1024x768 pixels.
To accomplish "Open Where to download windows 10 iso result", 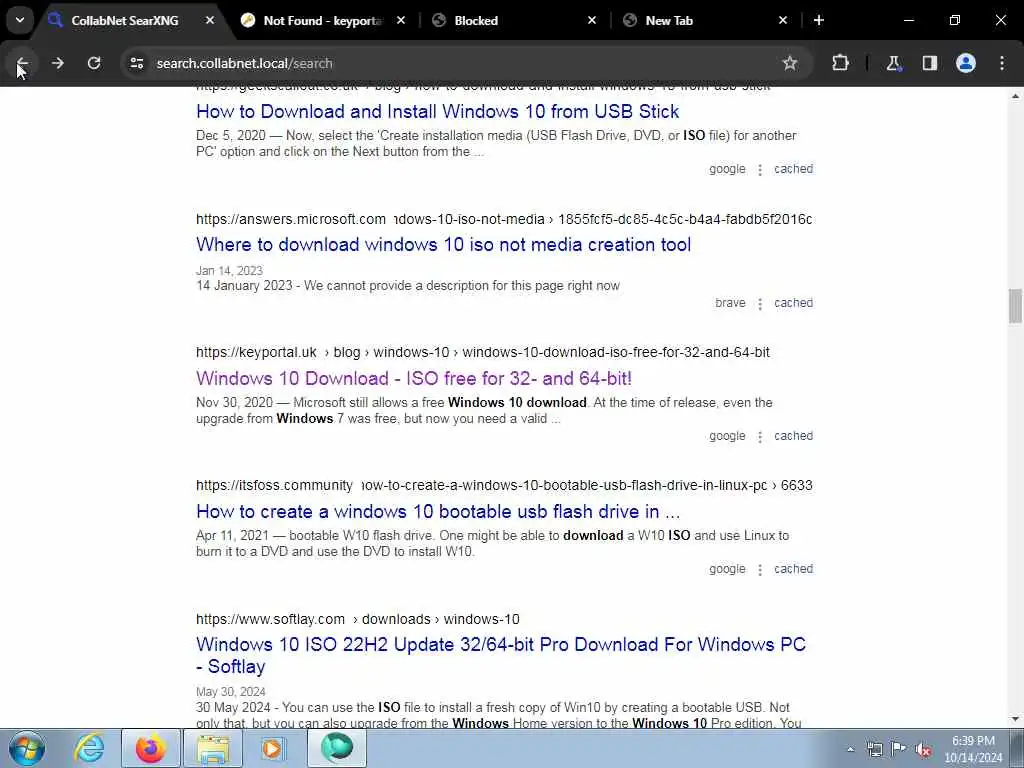I will (x=443, y=244).
